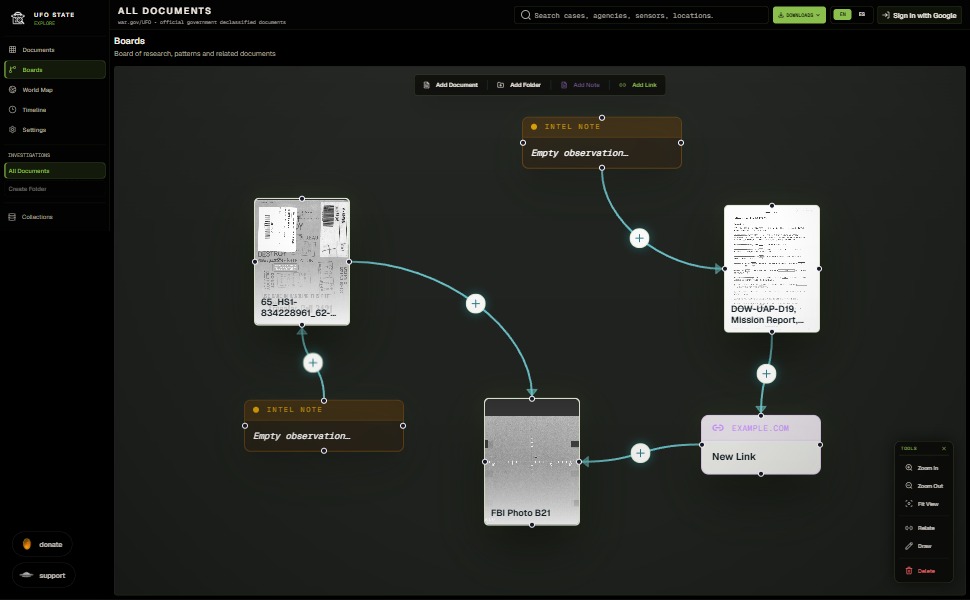Select Boards in the sidebar

[x=54, y=69]
